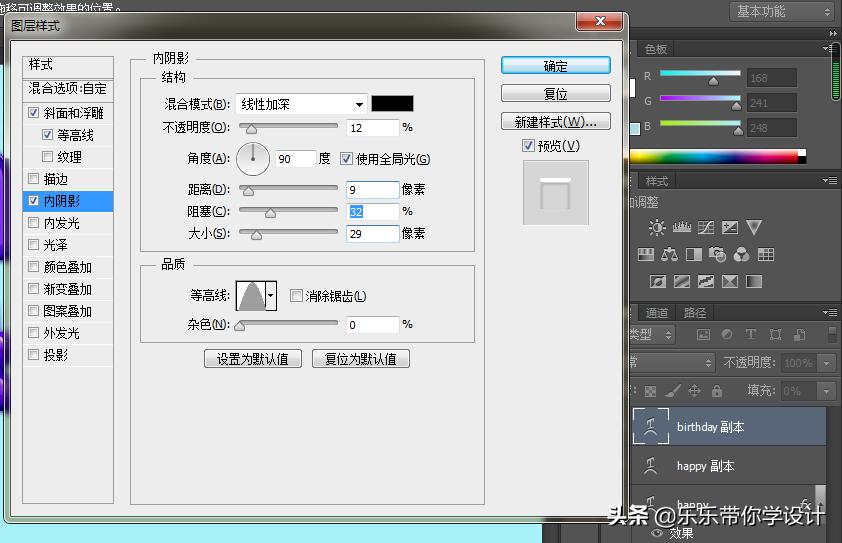Open layer 填充 dropdown arrow

coord(826,391)
